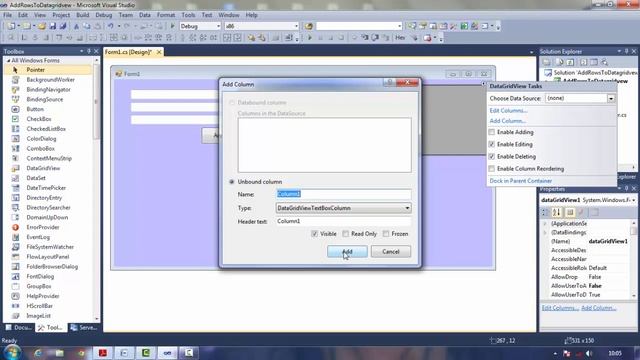Screen dimensions: 640x360
Task: Show categorized view in Properties window
Action: pos(545,212)
